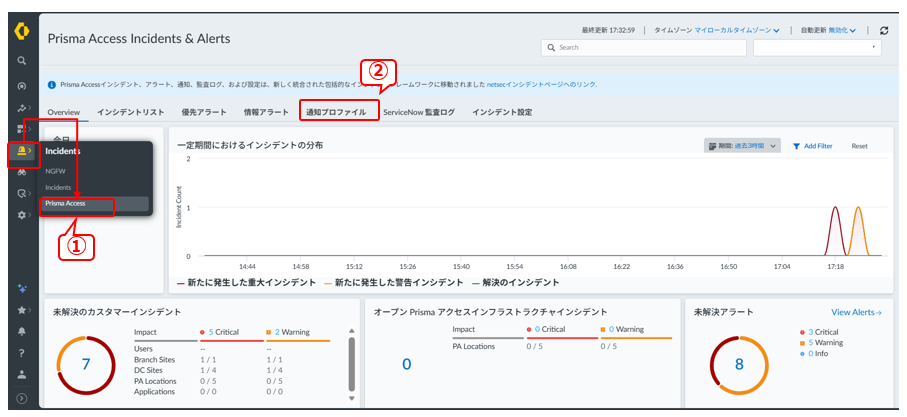The height and width of the screenshot is (417, 907).
Task: Click Reset in the chart header
Action: (859, 146)
